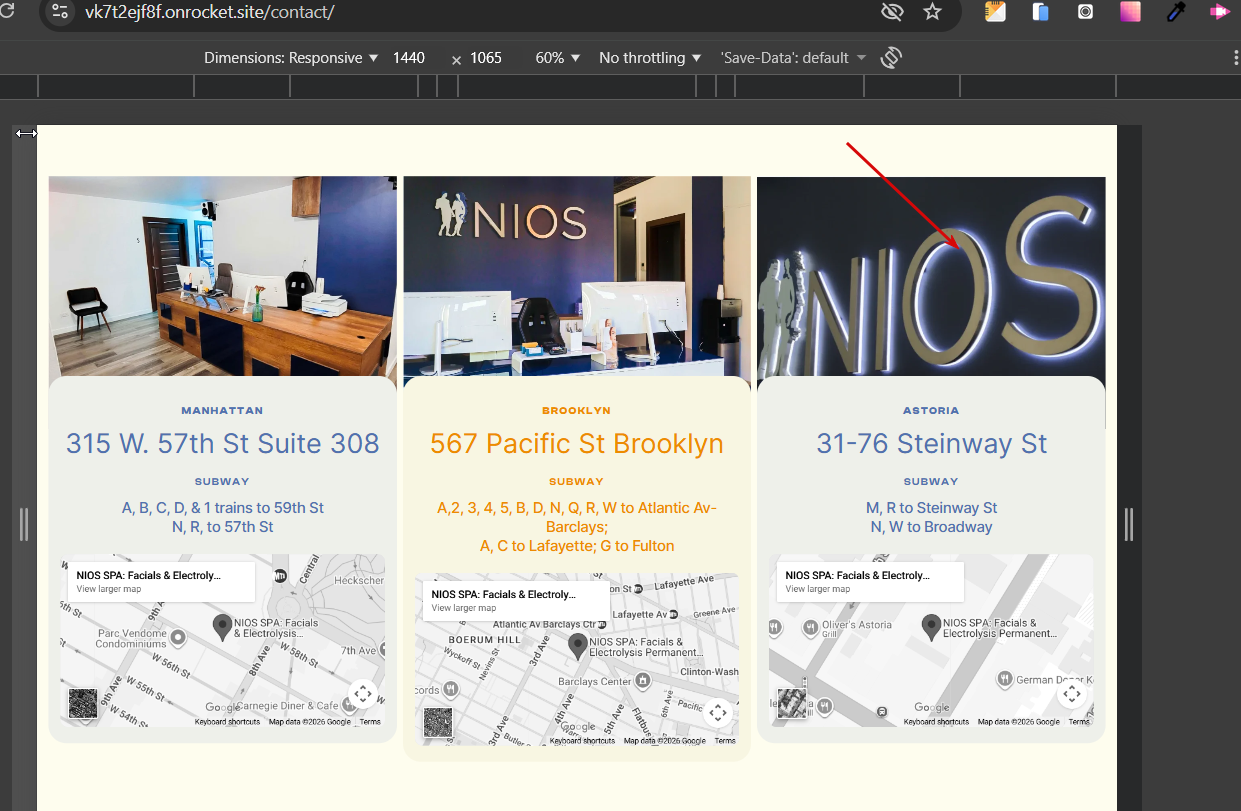Click the Manhattan reception desk photo
This screenshot has width=1241, height=811.
223,277
